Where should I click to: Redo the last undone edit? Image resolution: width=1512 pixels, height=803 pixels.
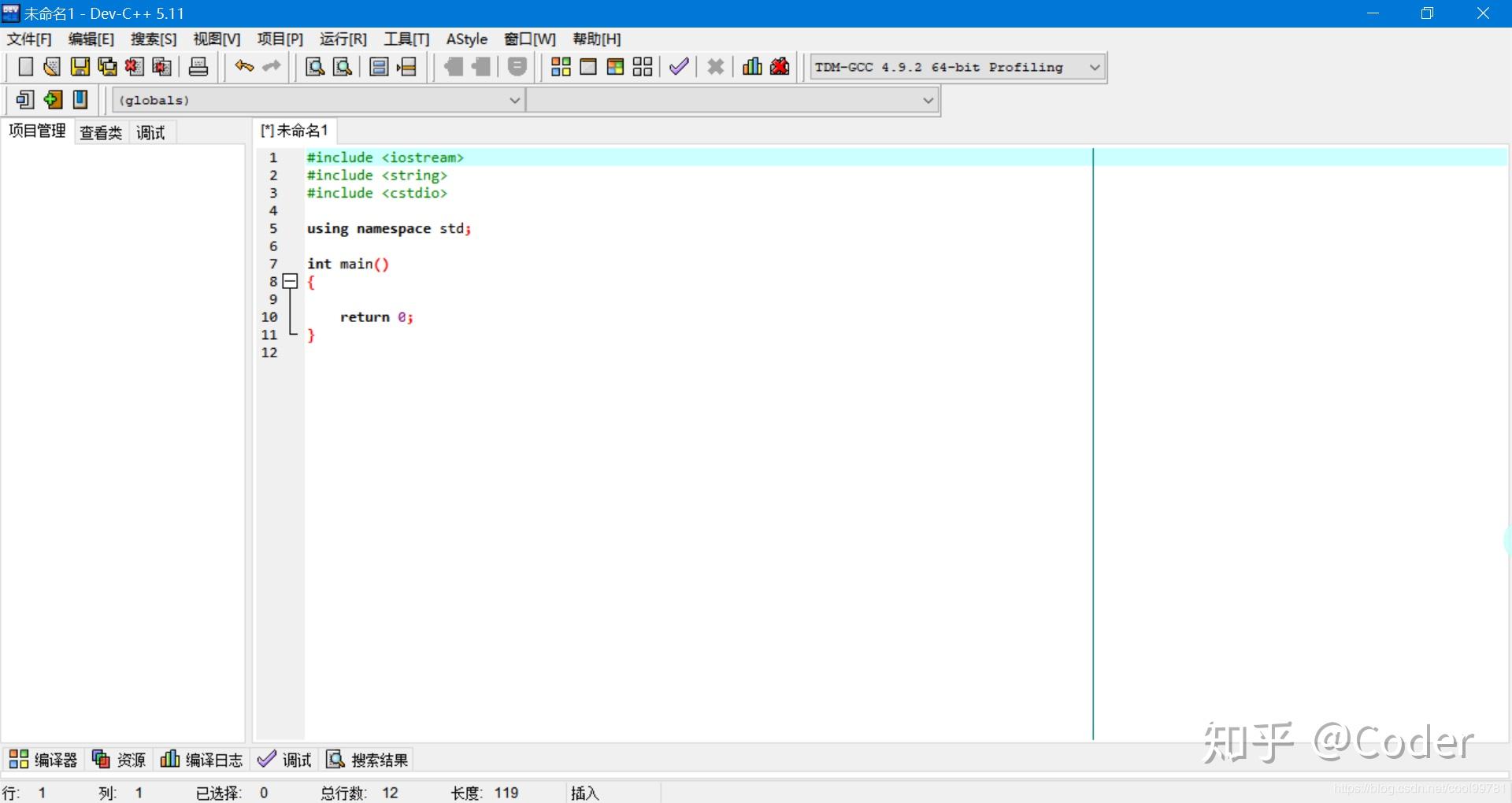tap(272, 67)
